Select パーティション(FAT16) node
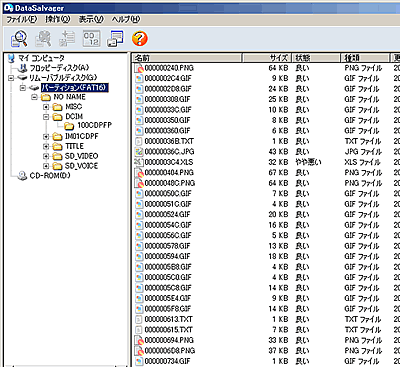This screenshot has width=400, height=367. tap(75, 88)
